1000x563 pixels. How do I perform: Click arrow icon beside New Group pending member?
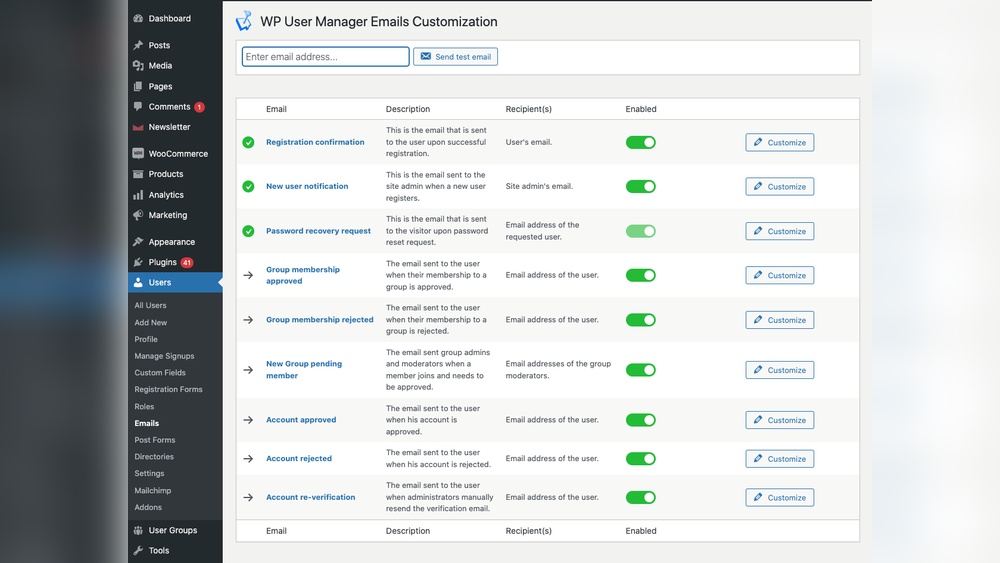[x=248, y=370]
